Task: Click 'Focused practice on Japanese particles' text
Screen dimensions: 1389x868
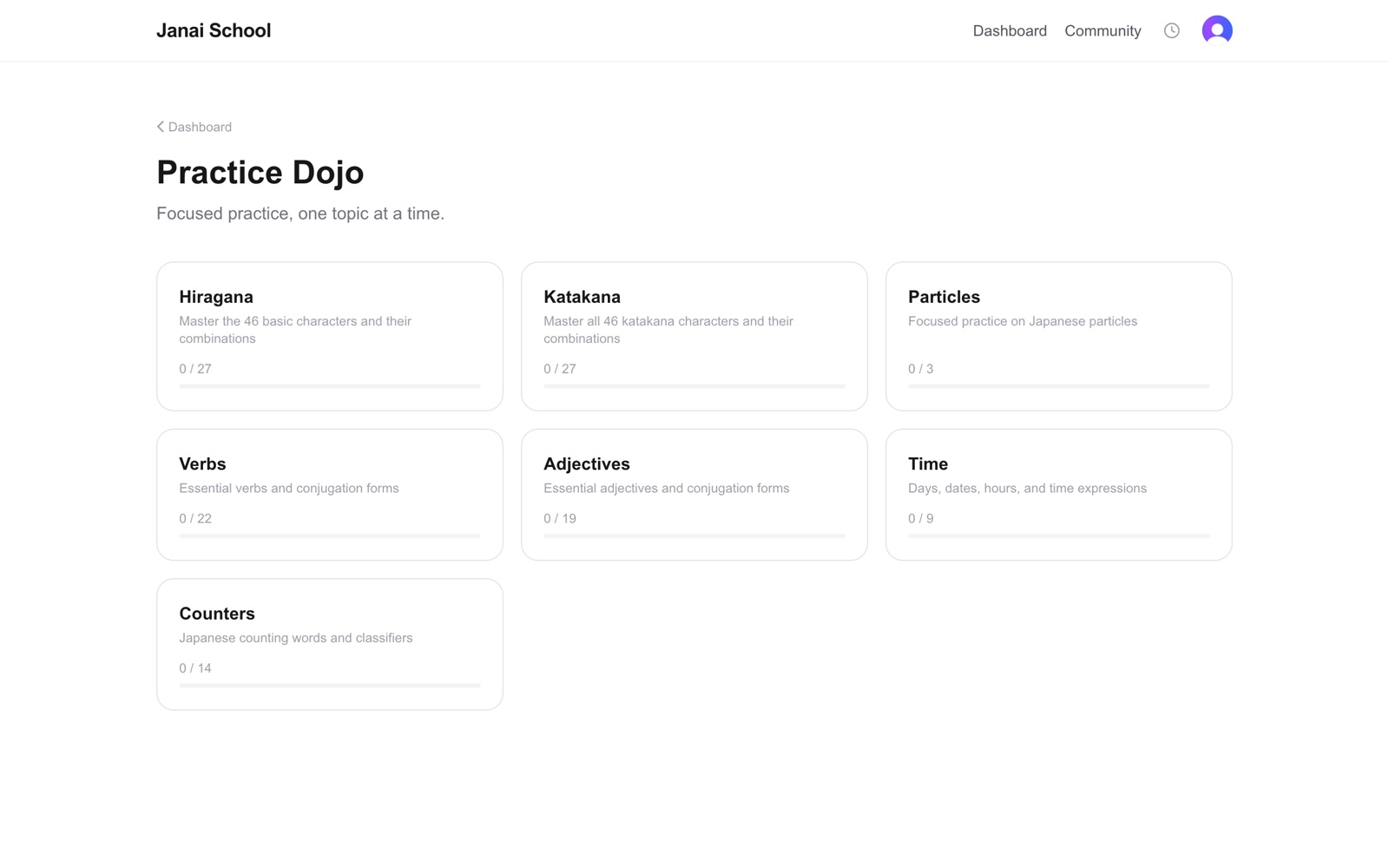Action: coord(1023,321)
